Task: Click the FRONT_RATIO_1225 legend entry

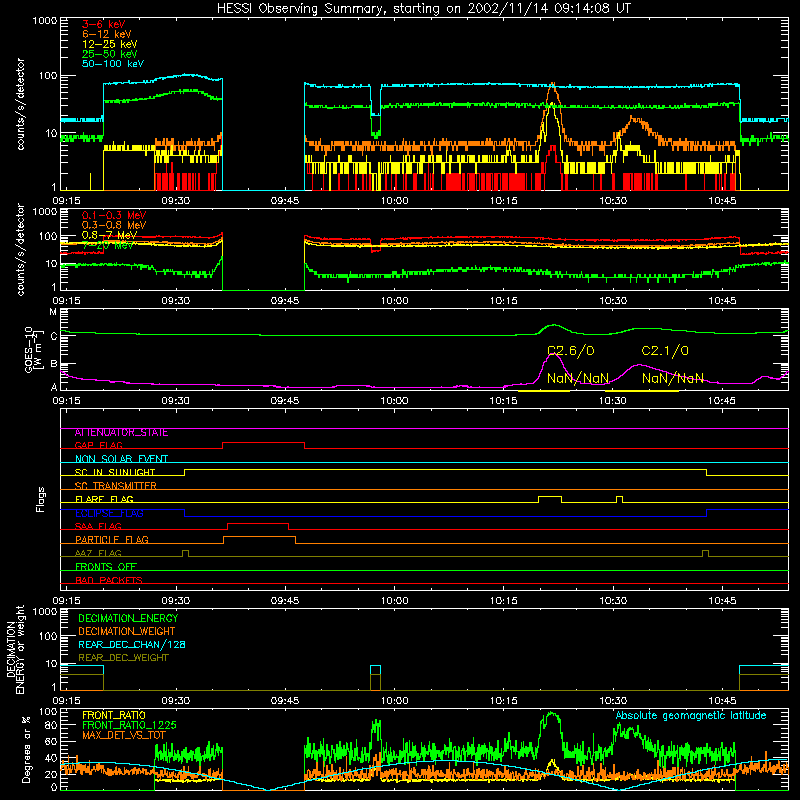Action: point(129,726)
